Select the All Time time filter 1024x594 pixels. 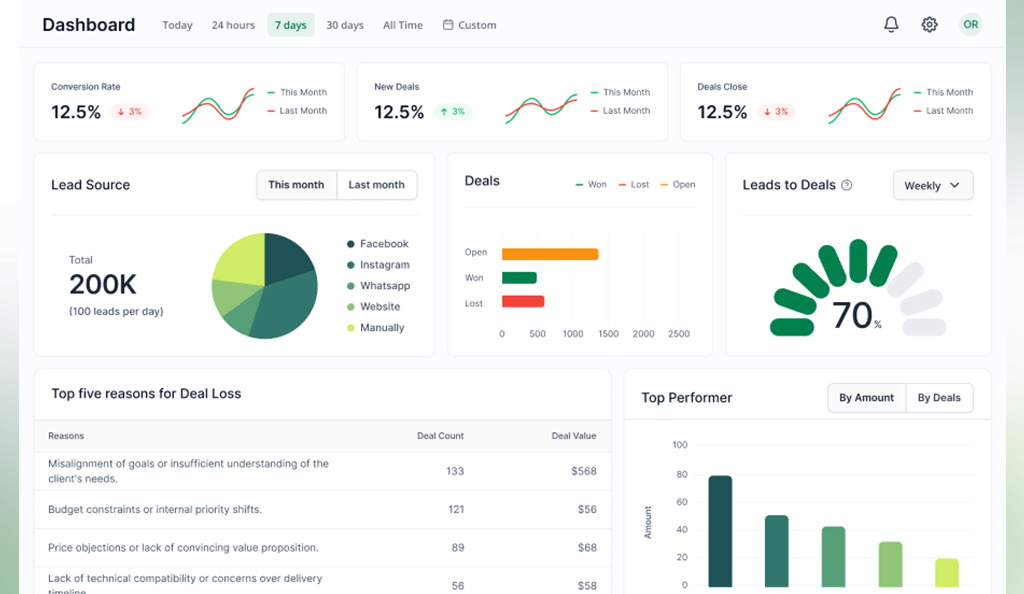click(x=402, y=25)
